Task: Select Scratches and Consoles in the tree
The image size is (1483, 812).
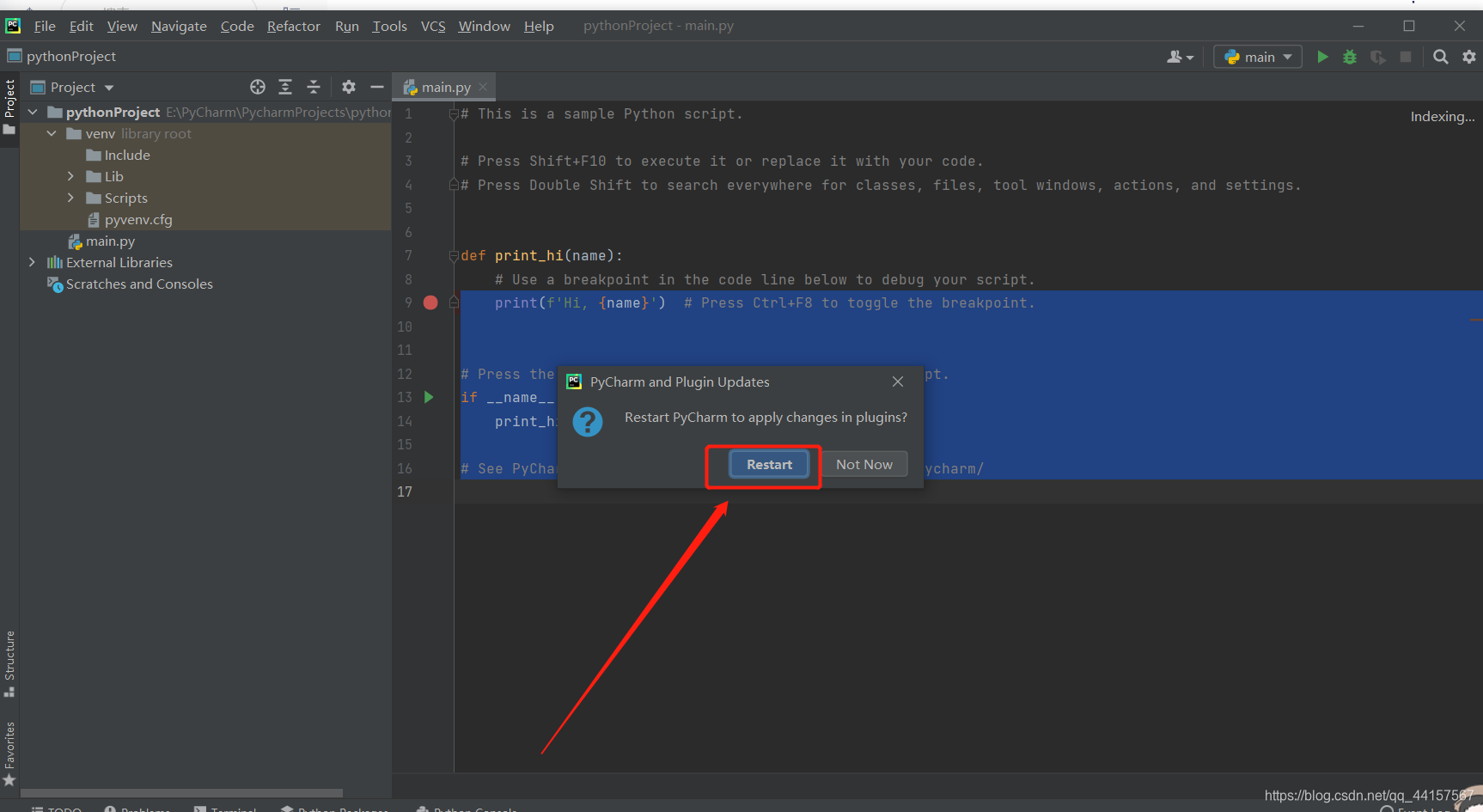Action: pos(130,284)
